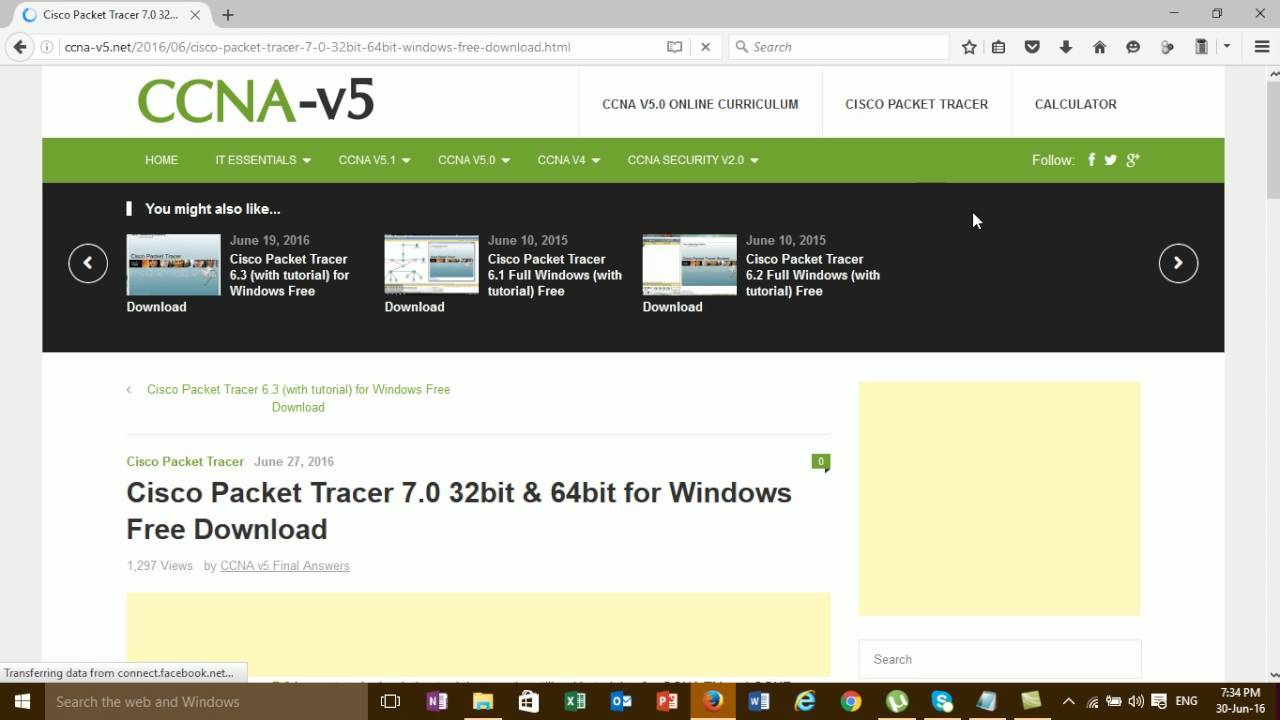Show hidden system tray icons chevron
This screenshot has height=720, width=1280.
1068,701
